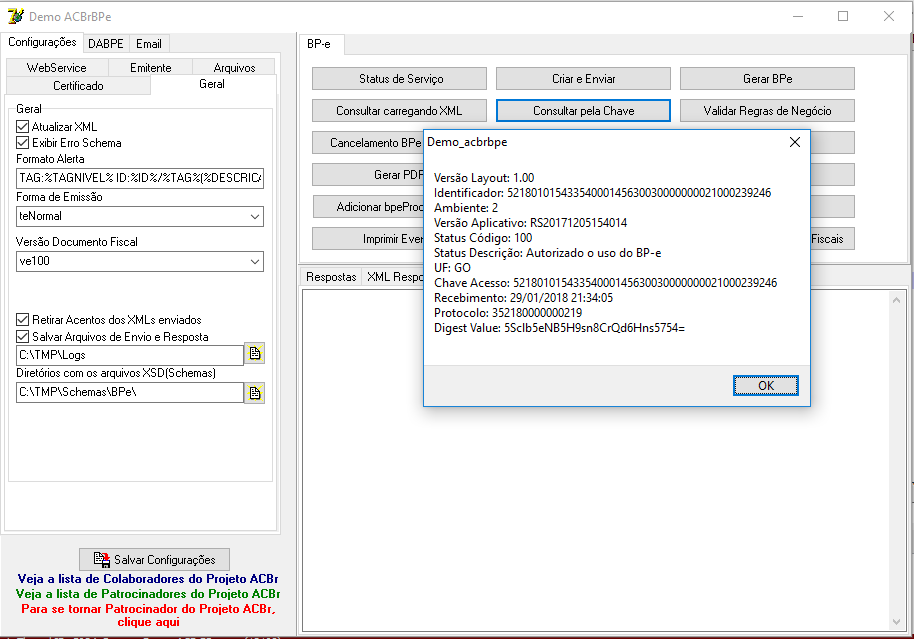The height and width of the screenshot is (639, 914).
Task: Click the Cancelamento BPe button
Action: pyautogui.click(x=368, y=143)
